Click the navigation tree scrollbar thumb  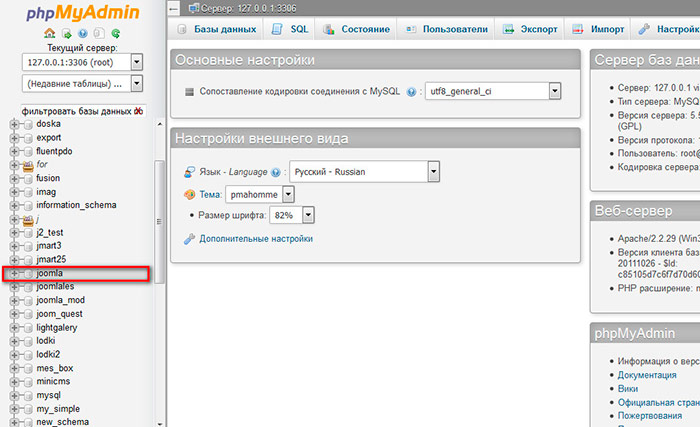[x=159, y=222]
